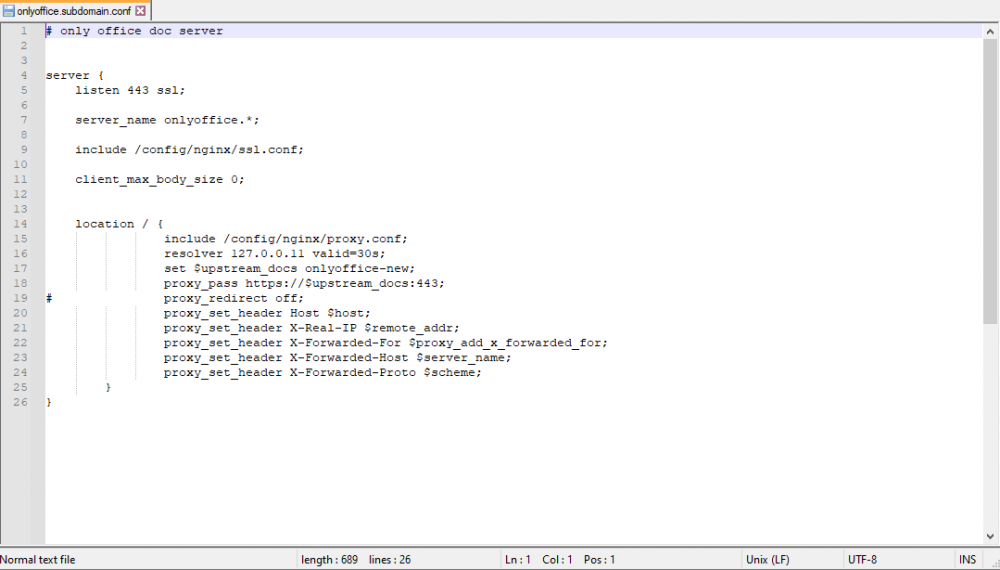This screenshot has width=1000, height=570.
Task: Click 'Ln : 1' in status bar
Action: [x=518, y=560]
